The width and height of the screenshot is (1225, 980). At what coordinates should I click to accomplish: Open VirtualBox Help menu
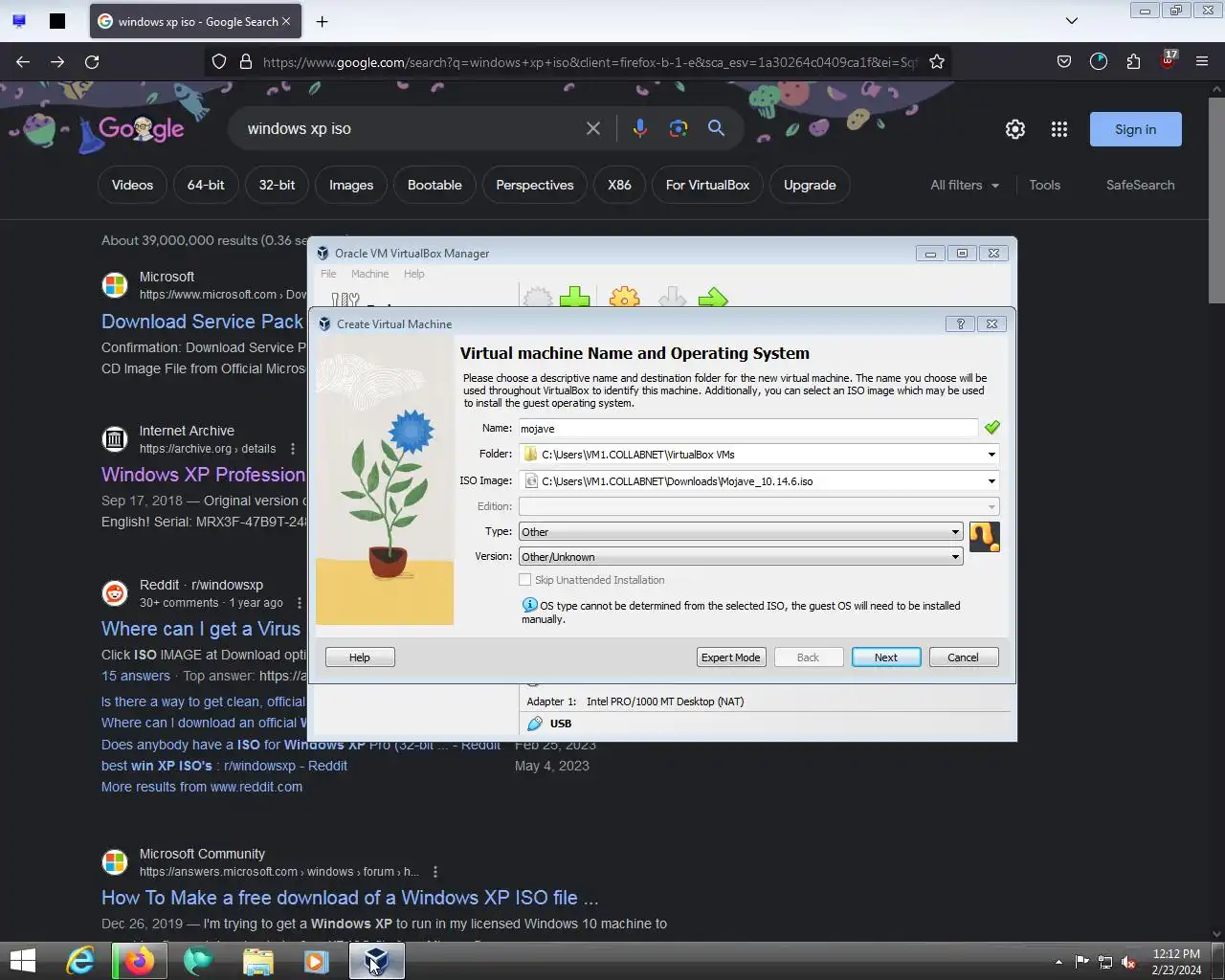pos(413,274)
